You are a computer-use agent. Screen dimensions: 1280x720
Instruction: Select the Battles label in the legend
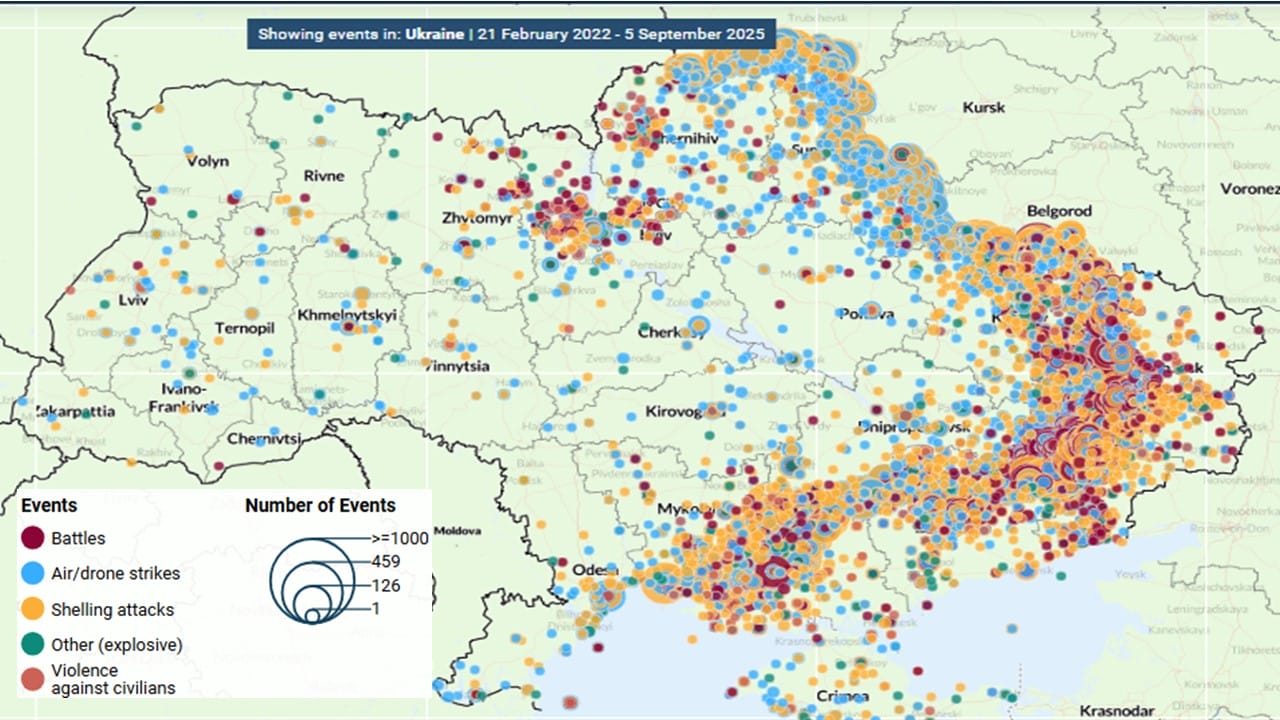point(78,538)
